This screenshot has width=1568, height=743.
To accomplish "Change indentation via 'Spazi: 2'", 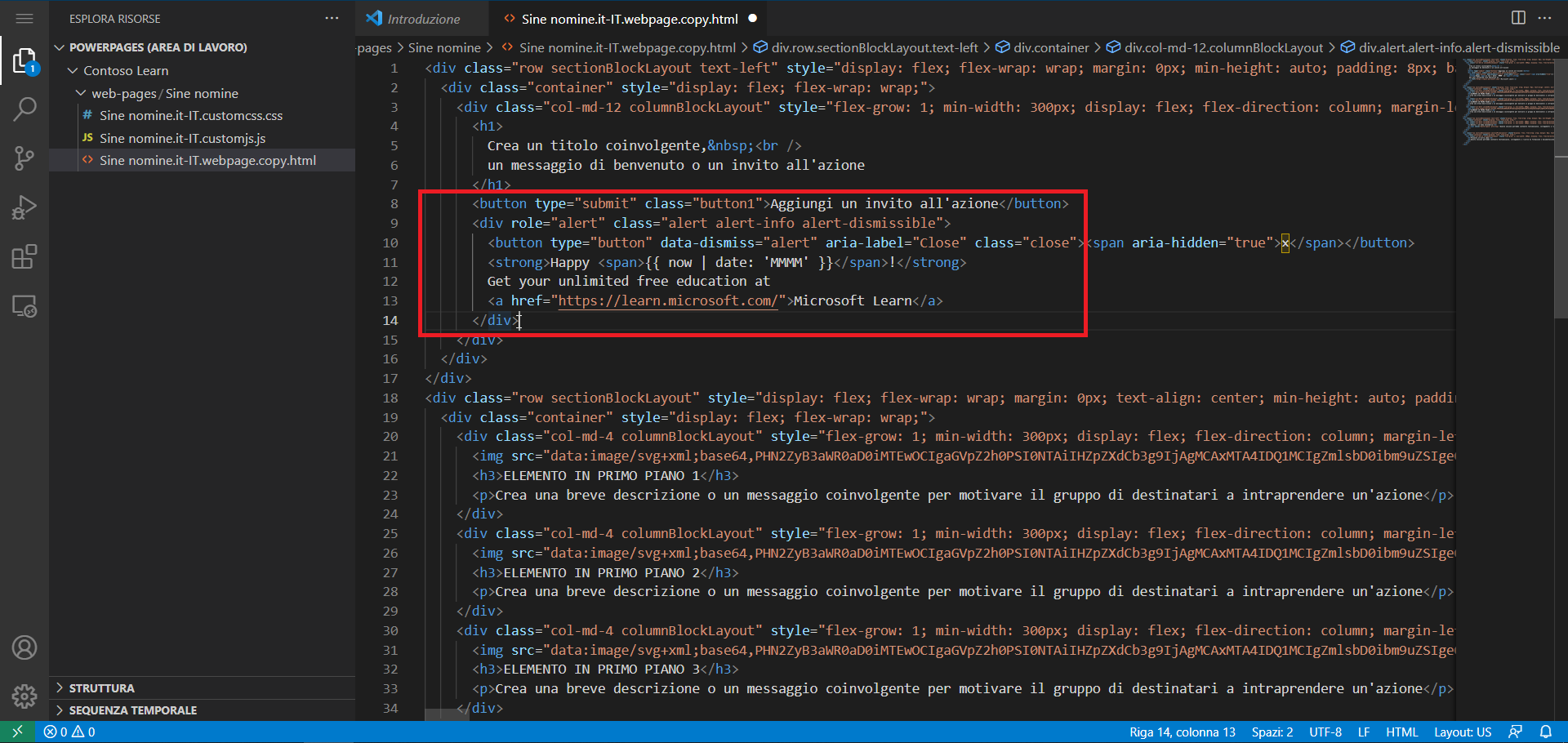I will (x=1272, y=732).
